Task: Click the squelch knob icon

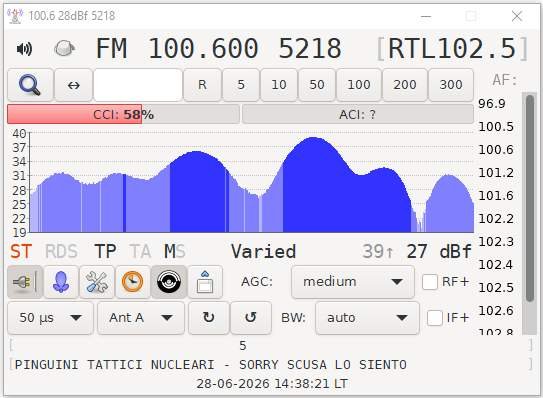Action: pos(64,48)
